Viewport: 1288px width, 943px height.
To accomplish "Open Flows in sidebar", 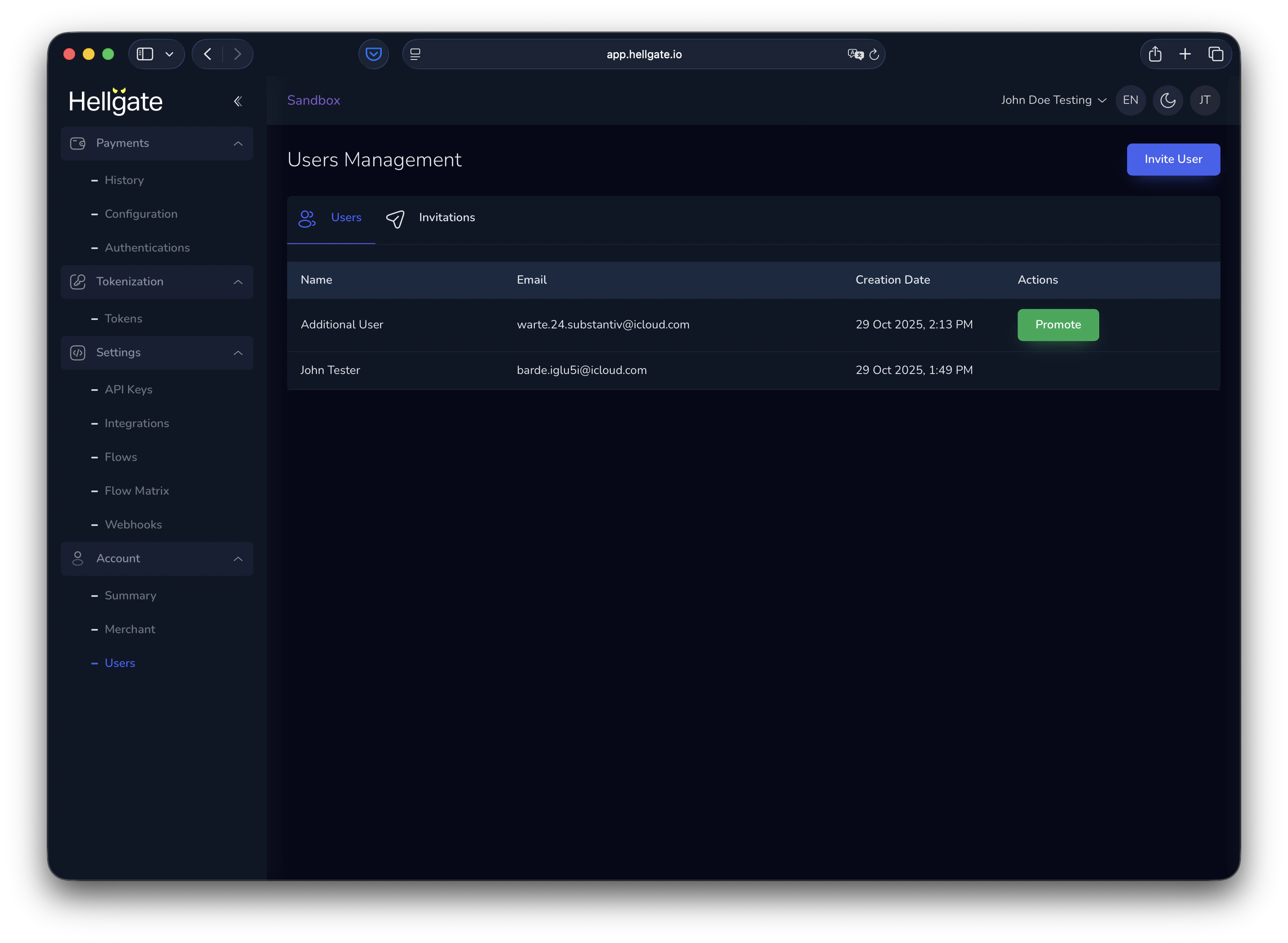I will point(121,457).
